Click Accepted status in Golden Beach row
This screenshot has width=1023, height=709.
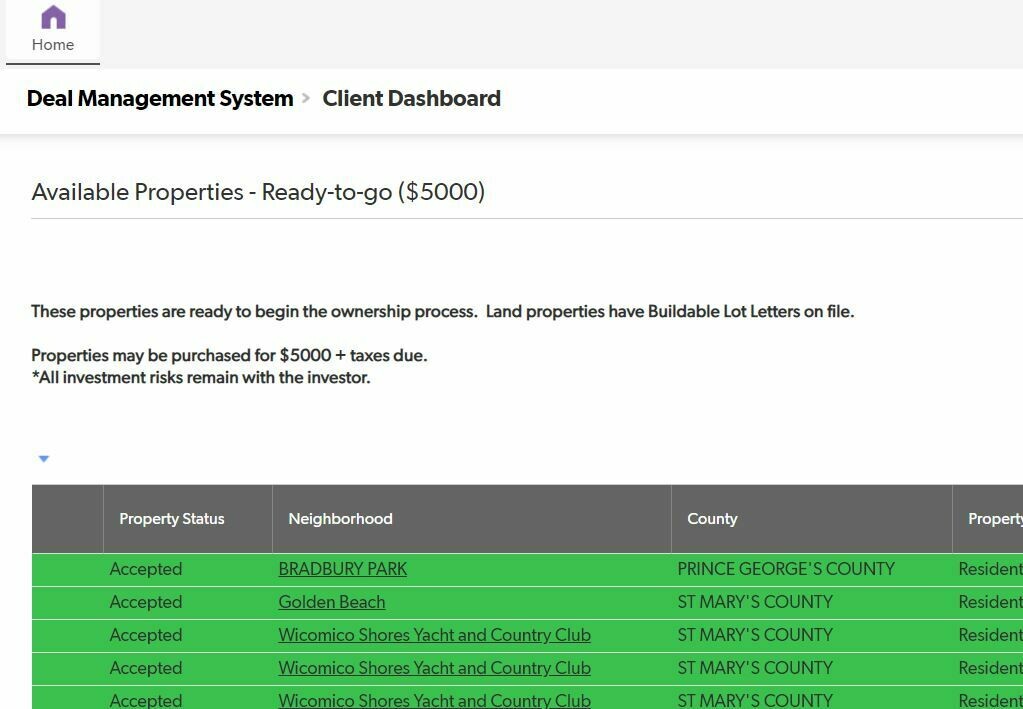pos(145,602)
